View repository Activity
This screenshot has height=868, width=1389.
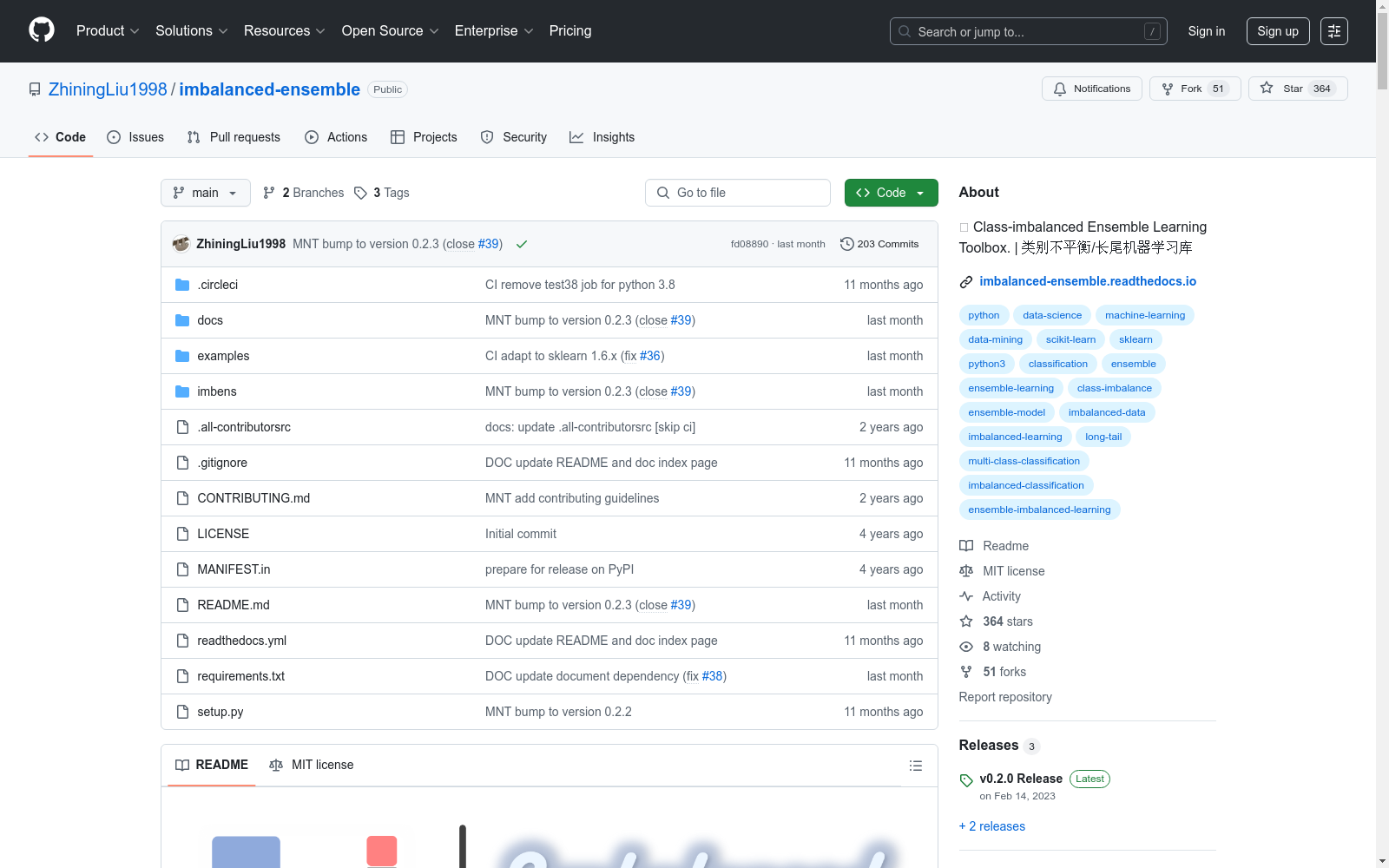[x=990, y=596]
